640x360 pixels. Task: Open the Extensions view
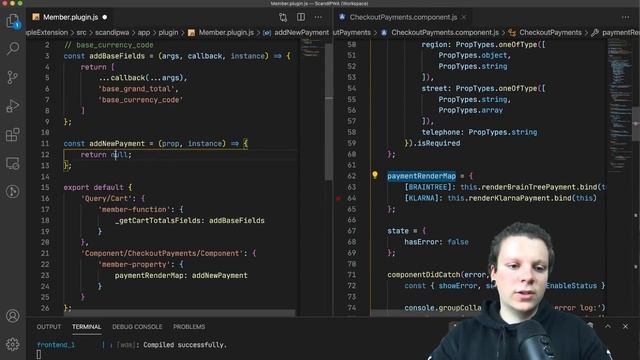[13, 134]
